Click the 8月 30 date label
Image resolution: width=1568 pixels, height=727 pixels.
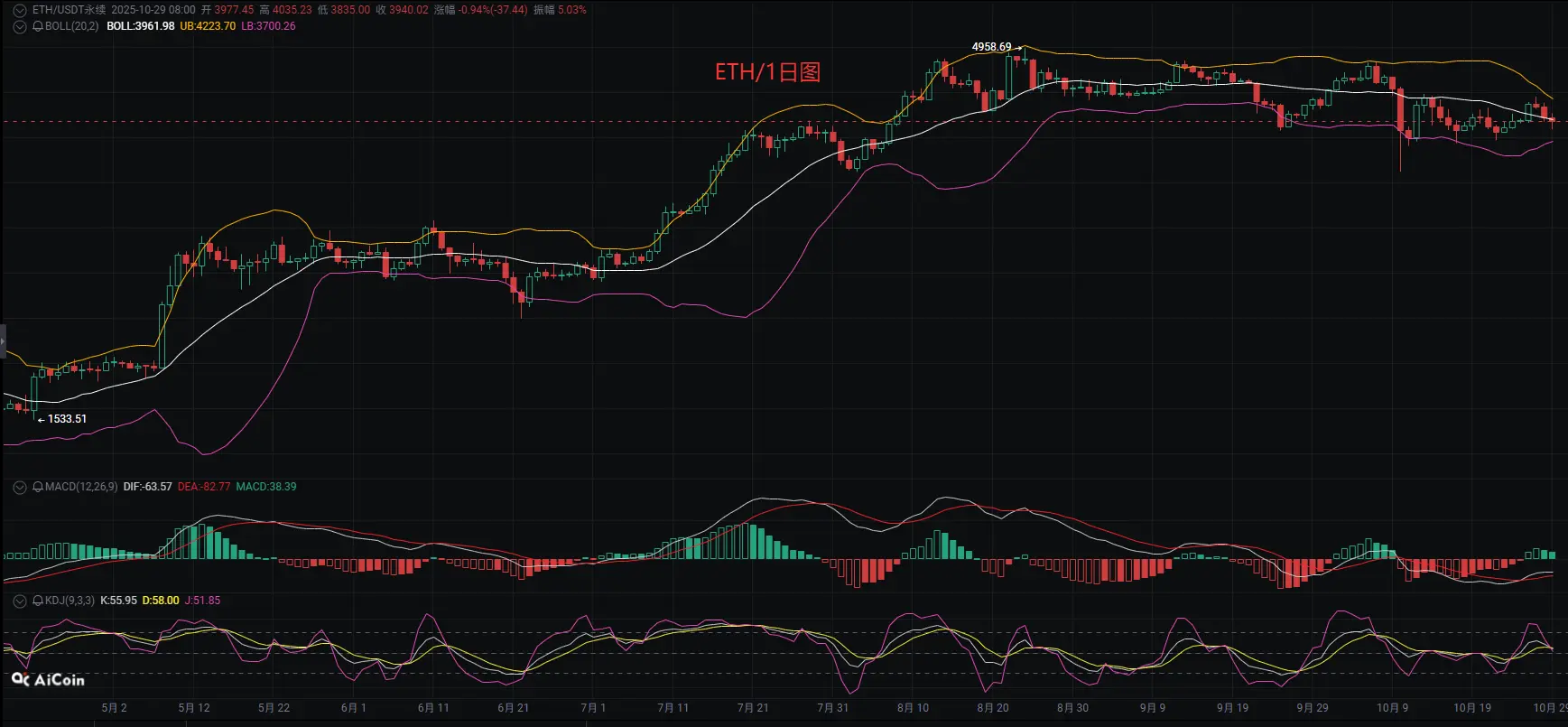(1072, 708)
